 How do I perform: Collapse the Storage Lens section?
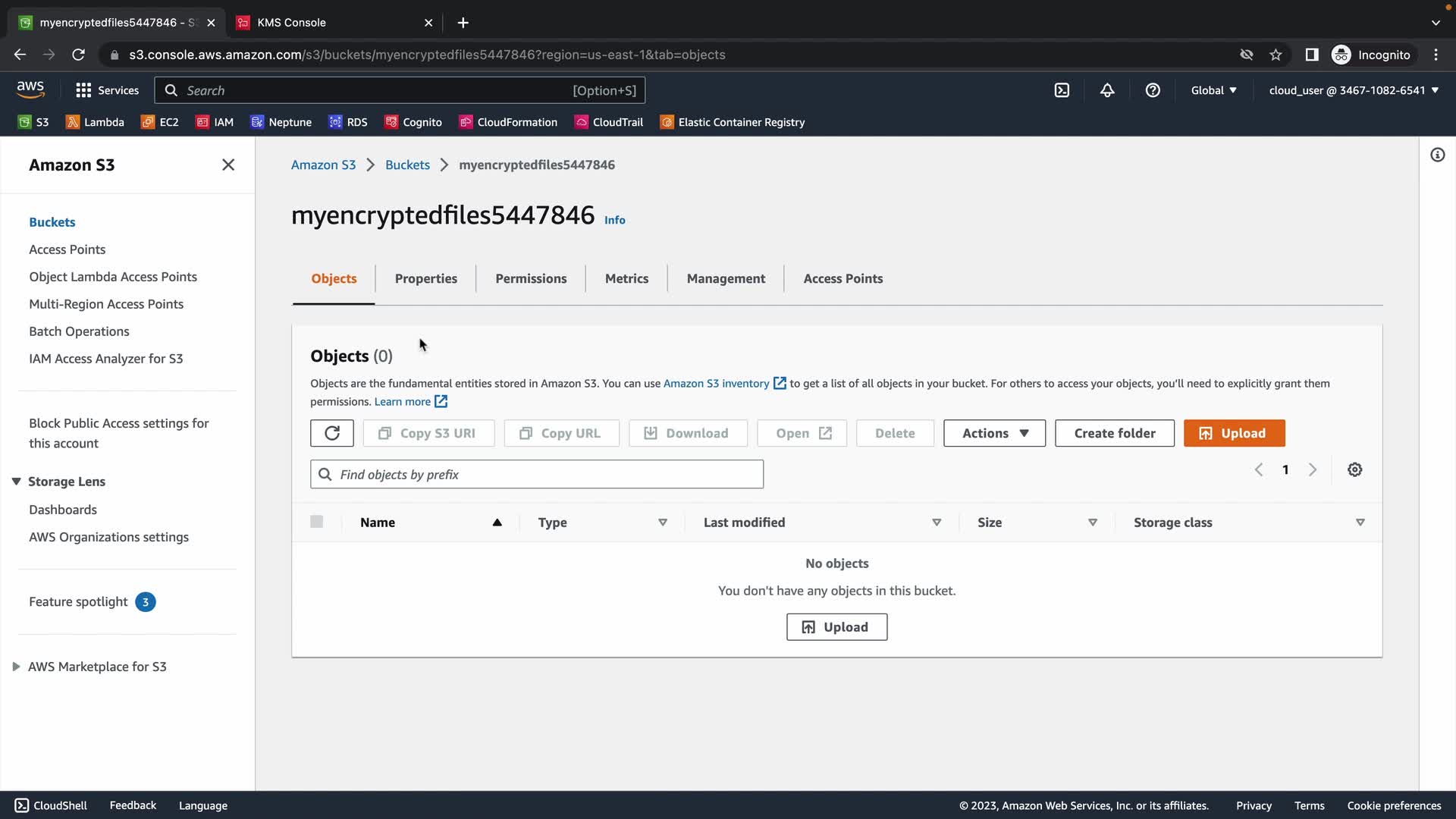16,482
